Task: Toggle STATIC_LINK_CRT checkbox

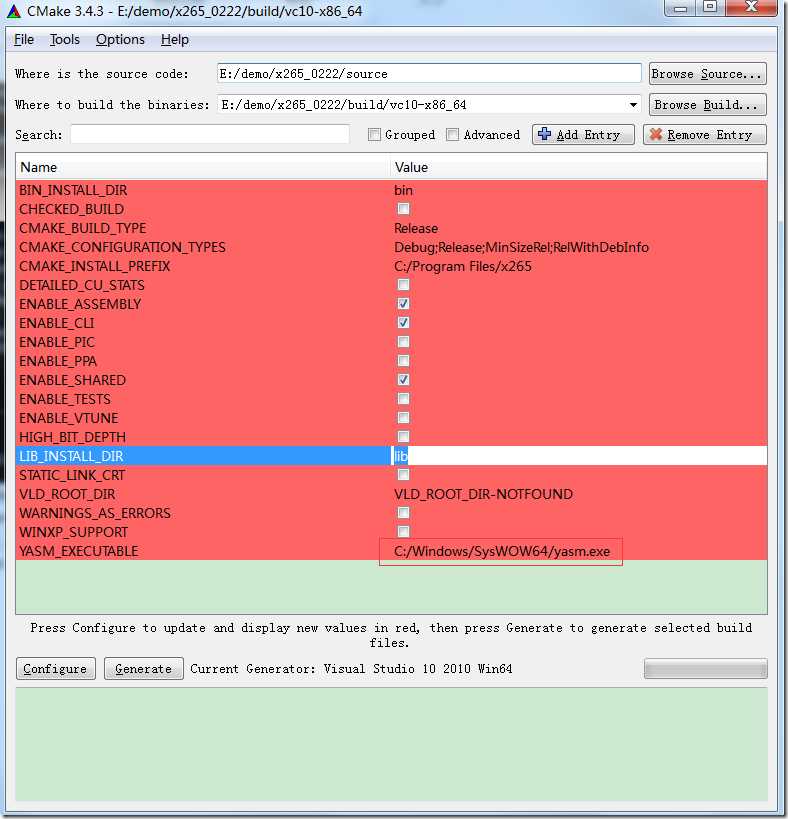Action: click(x=403, y=474)
